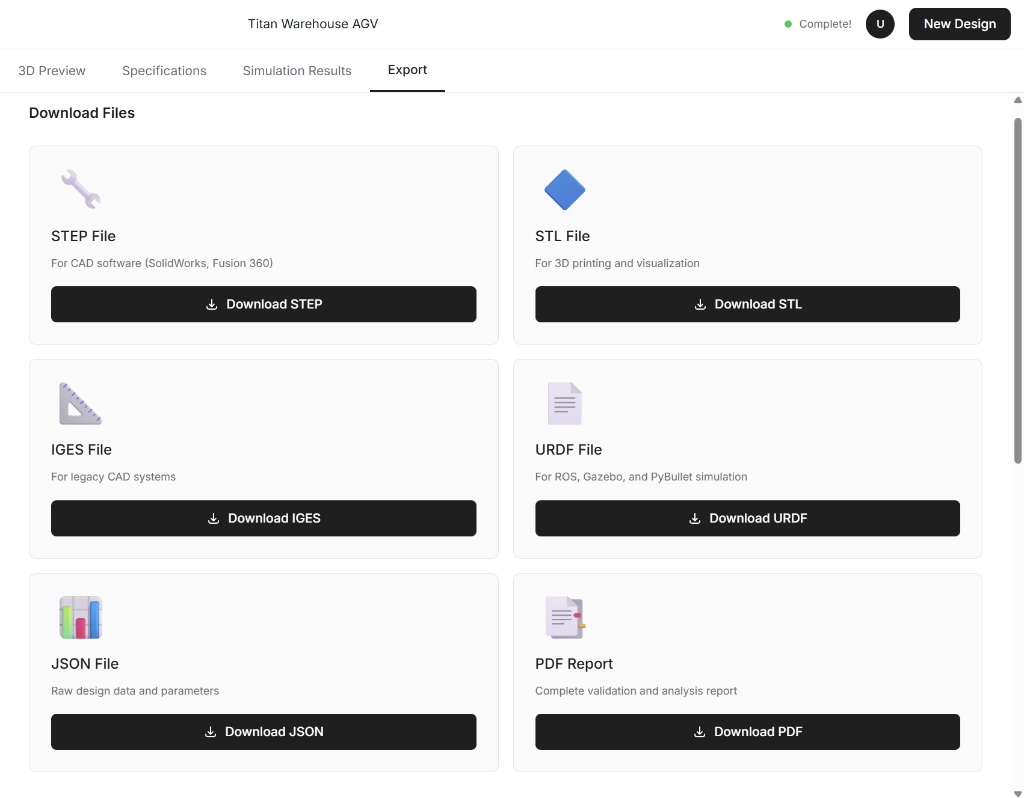
Task: Click the bar chart icon on JSON File card
Action: (x=80, y=617)
